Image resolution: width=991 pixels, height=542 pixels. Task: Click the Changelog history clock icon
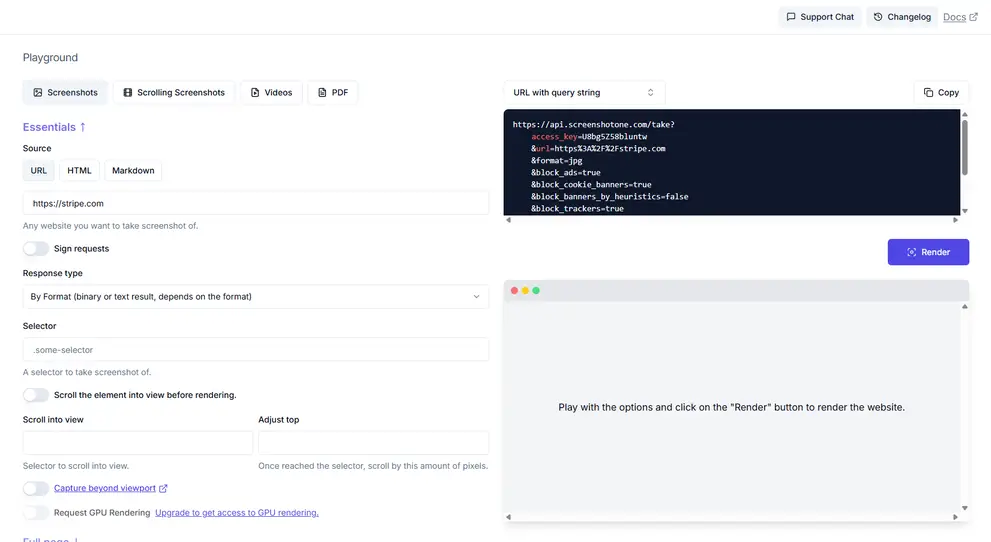point(878,17)
